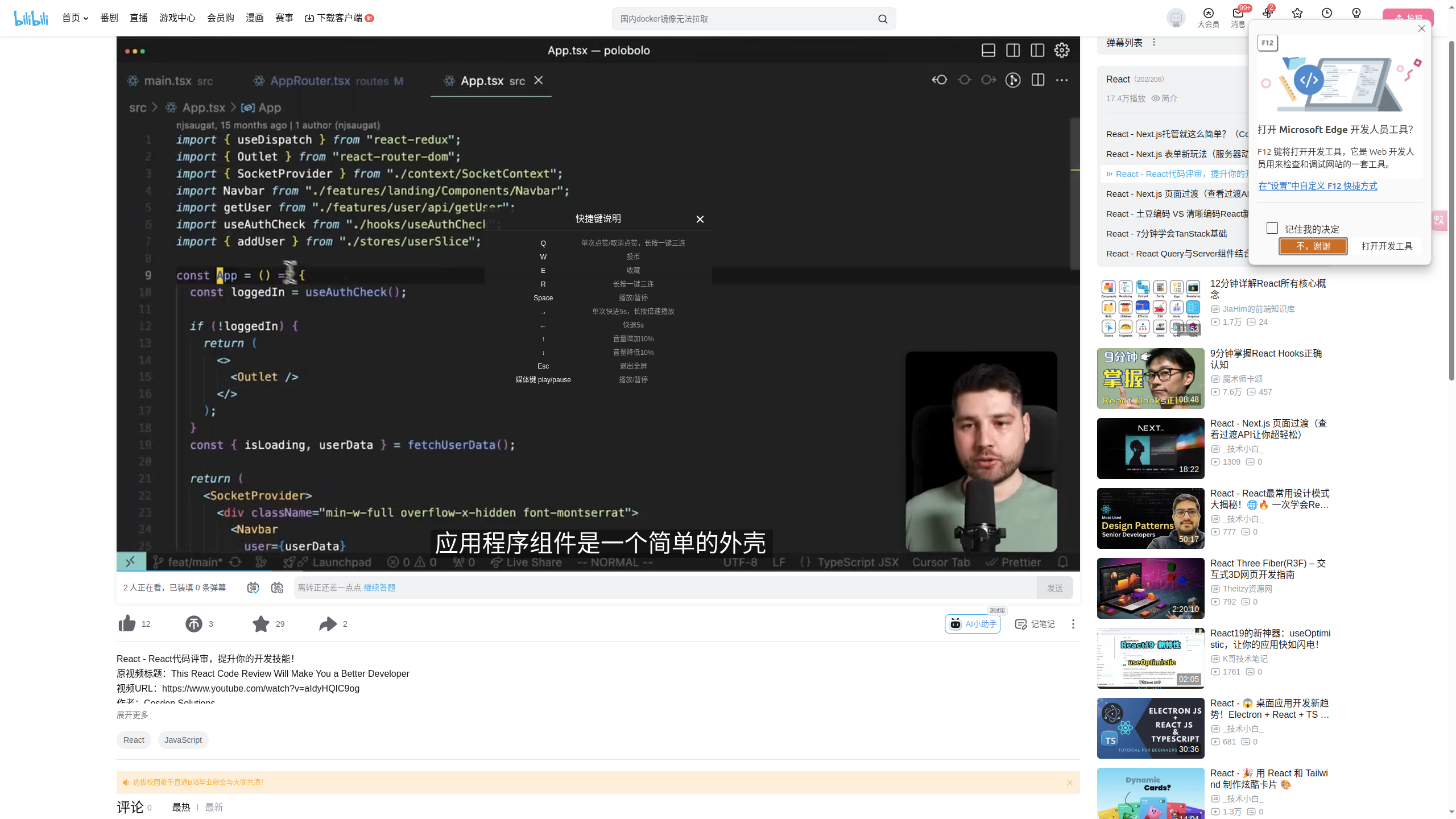Open 12分钟详解React所有核心概念 thumbnail
This screenshot has height=819, width=1456.
tap(1151, 308)
